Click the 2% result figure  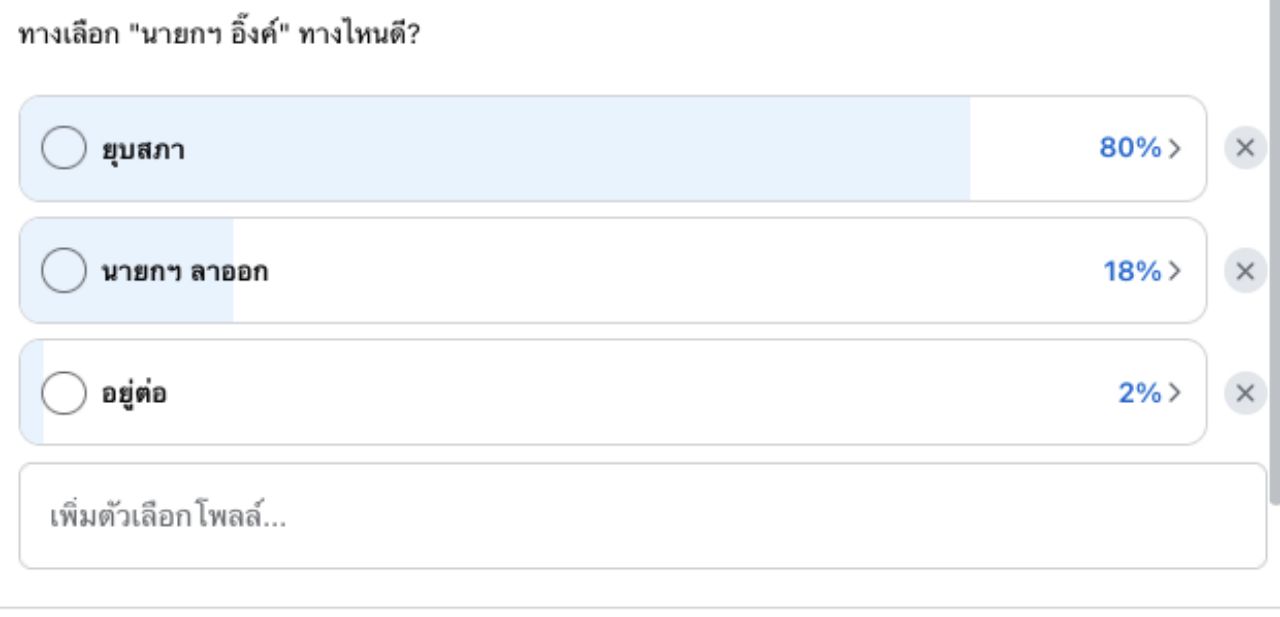tap(1139, 393)
